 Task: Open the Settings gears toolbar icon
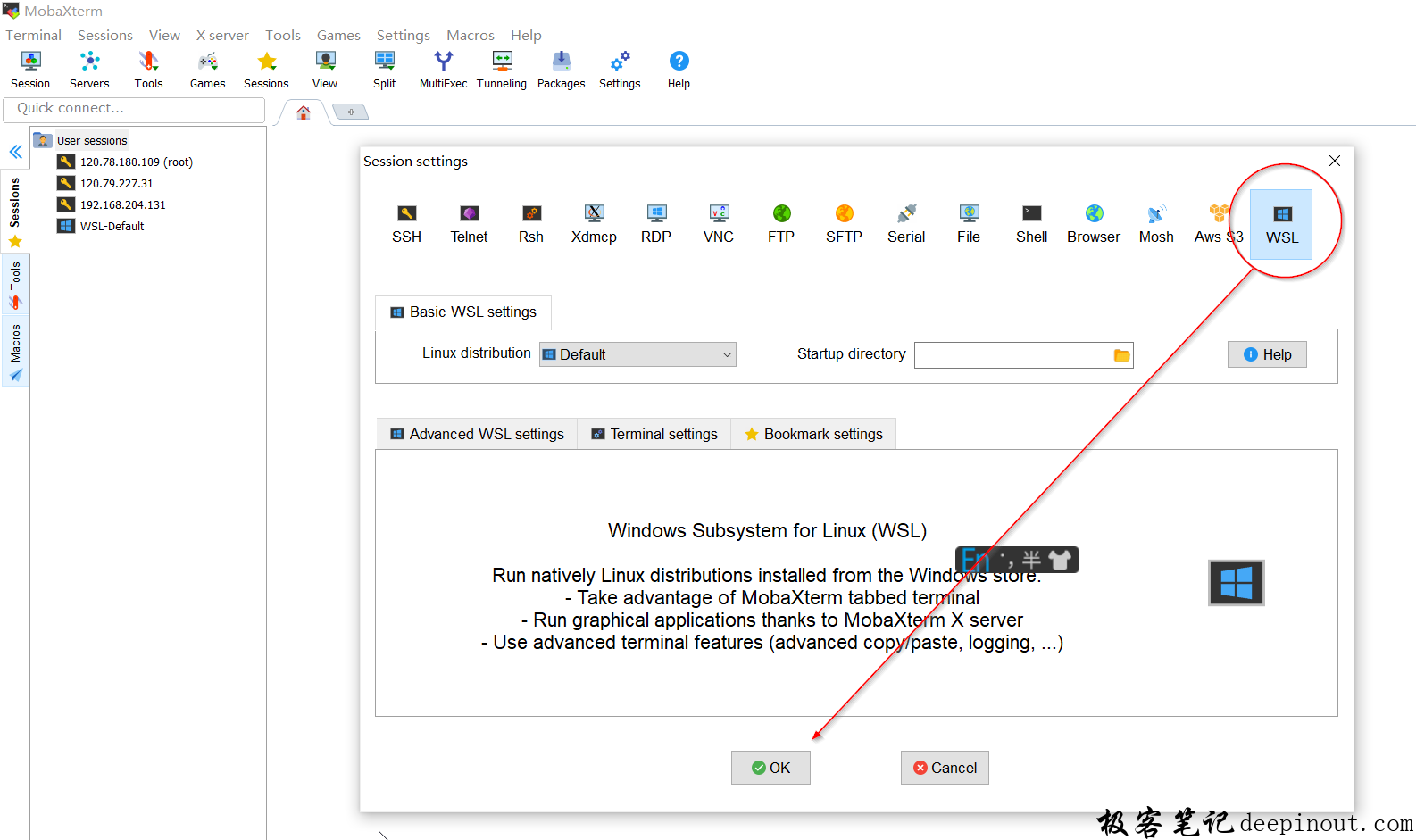[x=620, y=71]
